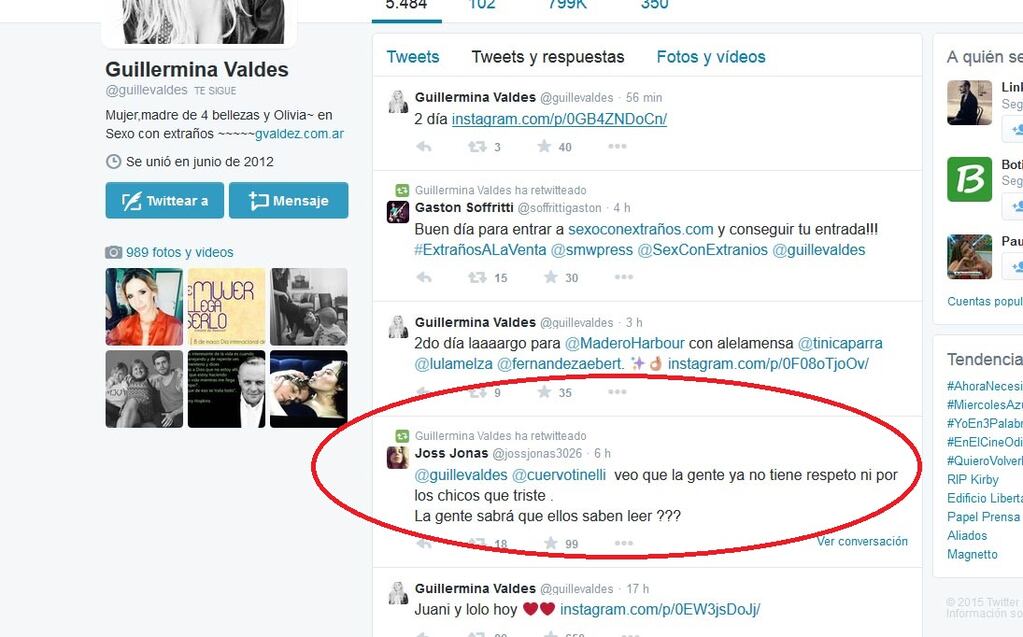Retweet the '2 día' tweet
The width and height of the screenshot is (1023, 637).
coord(477,147)
